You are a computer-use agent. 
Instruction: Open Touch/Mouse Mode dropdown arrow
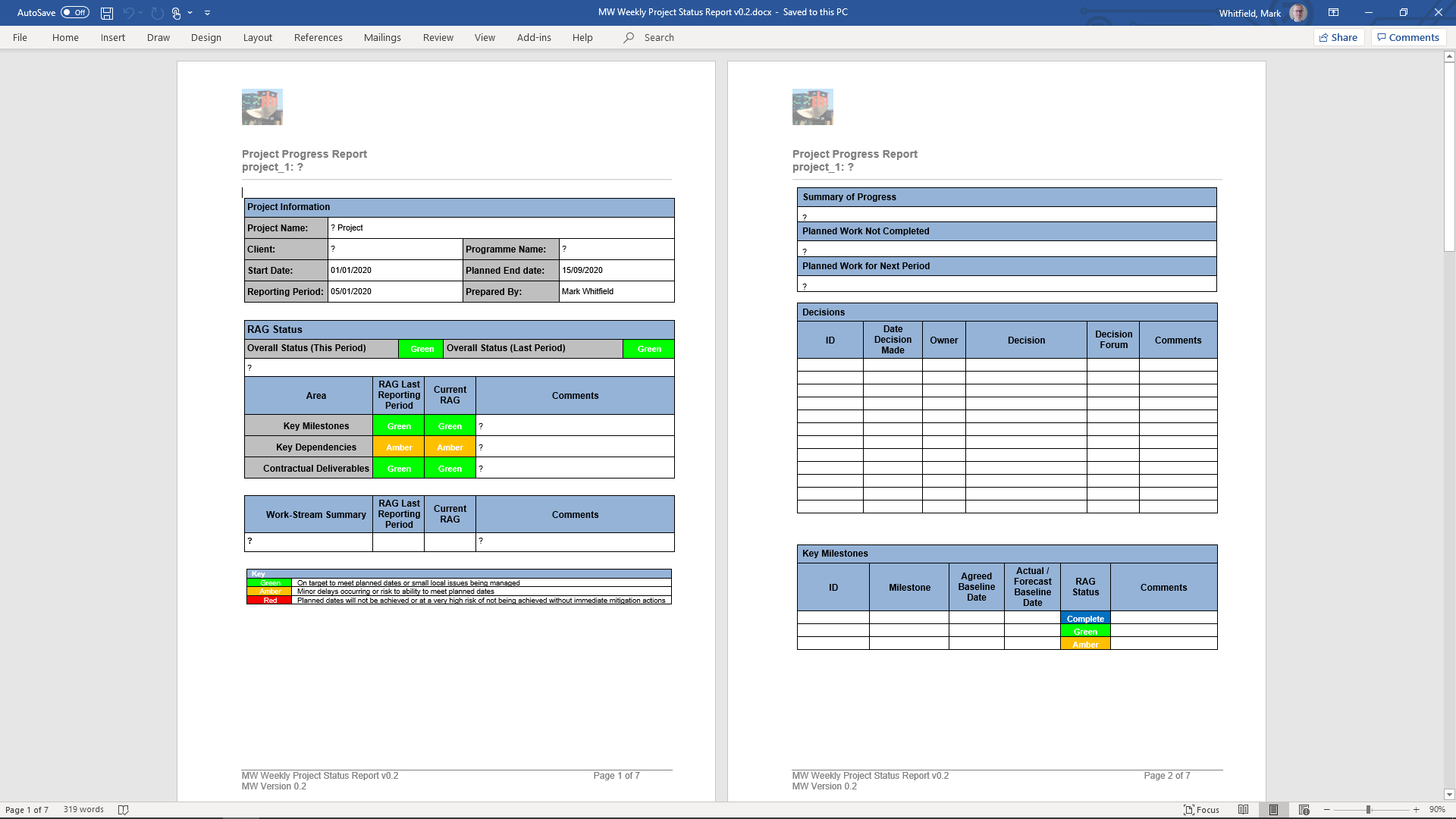tap(190, 13)
